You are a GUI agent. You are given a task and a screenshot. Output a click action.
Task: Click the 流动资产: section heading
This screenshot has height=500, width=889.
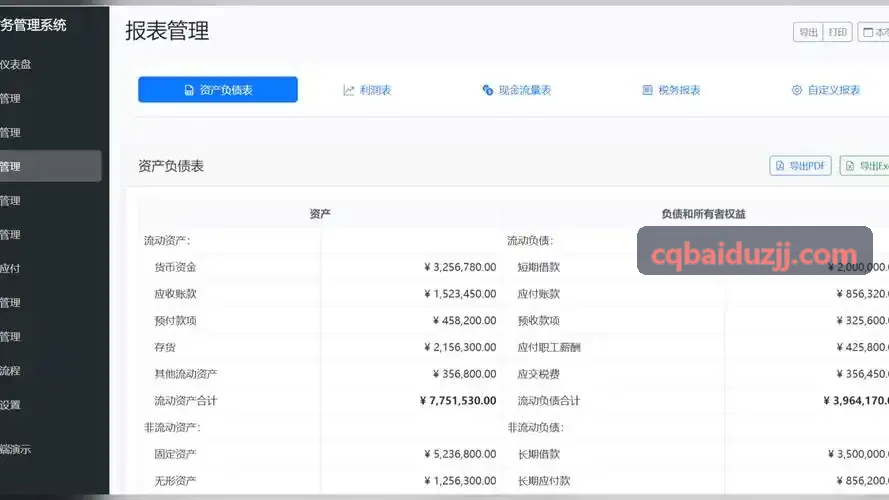[x=167, y=240]
